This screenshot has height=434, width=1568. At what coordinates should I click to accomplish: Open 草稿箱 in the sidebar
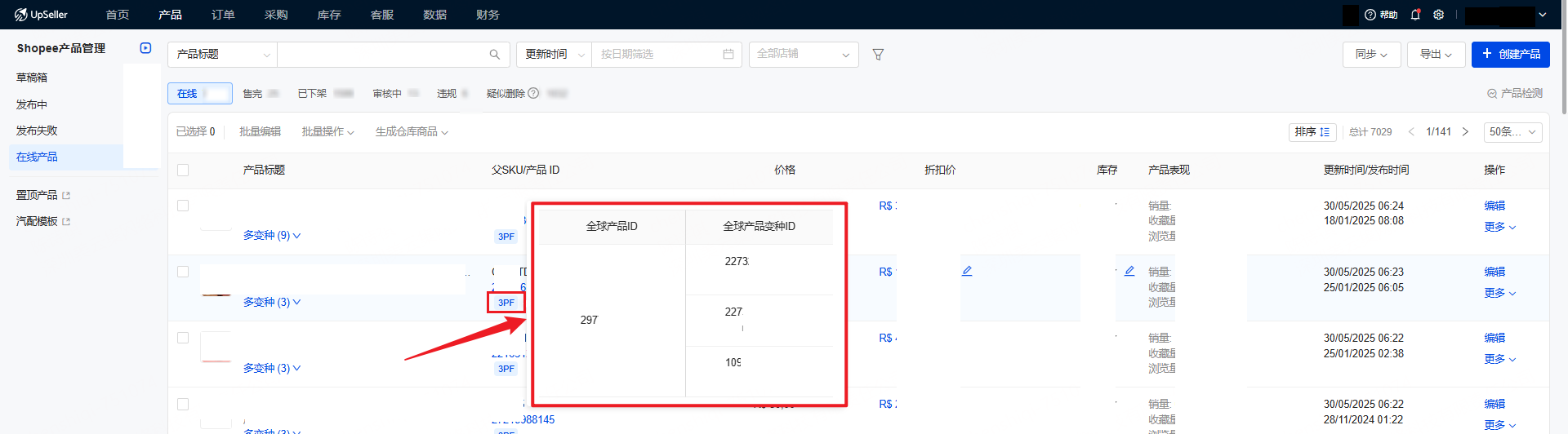(32, 77)
